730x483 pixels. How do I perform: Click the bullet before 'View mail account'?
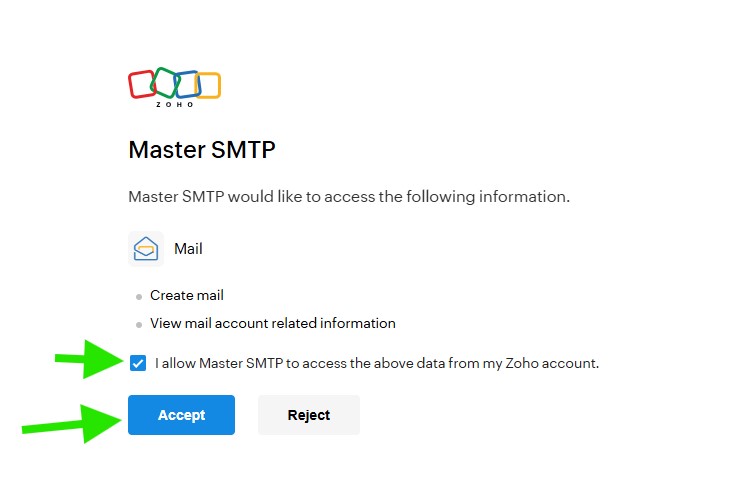(x=139, y=325)
